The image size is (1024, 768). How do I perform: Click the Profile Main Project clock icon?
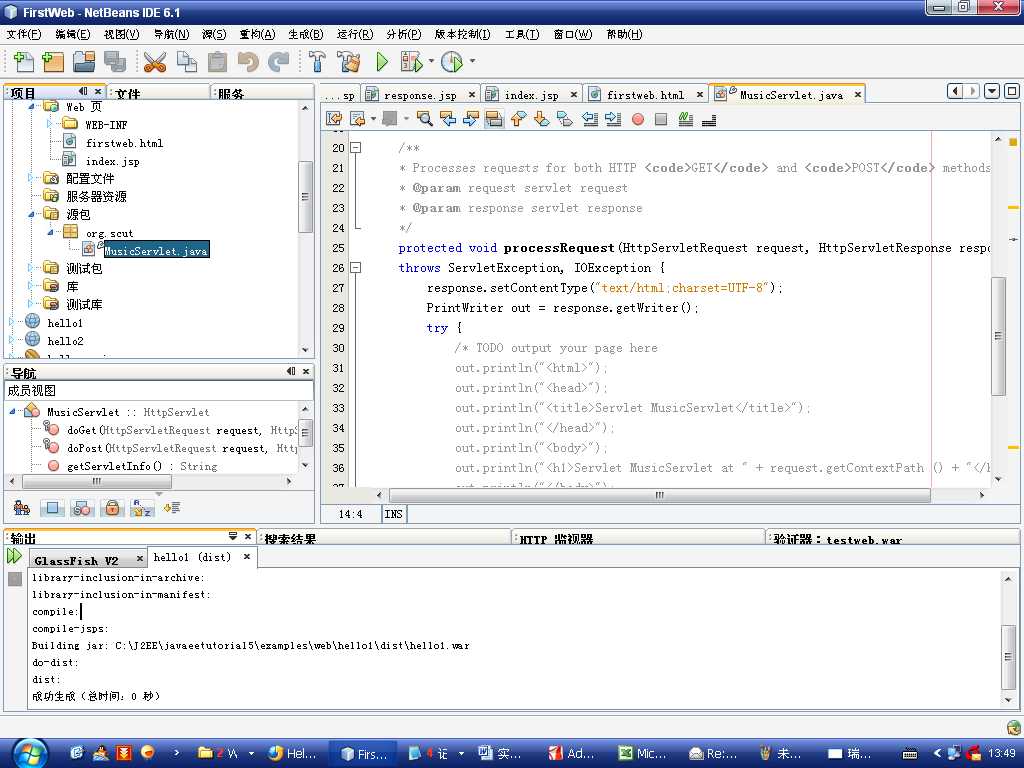click(x=452, y=62)
